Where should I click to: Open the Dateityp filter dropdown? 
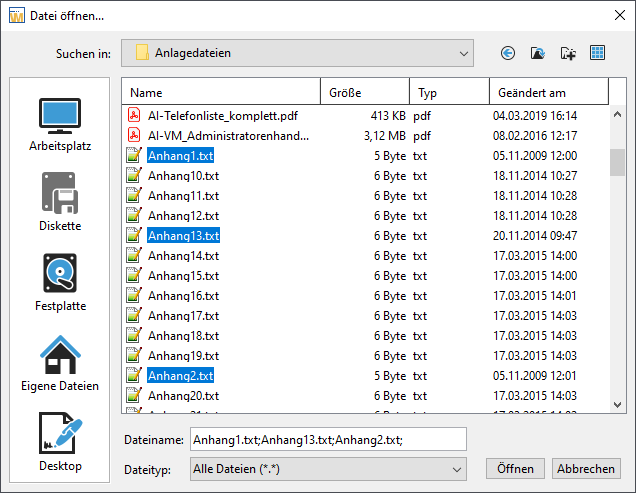pyautogui.click(x=328, y=469)
